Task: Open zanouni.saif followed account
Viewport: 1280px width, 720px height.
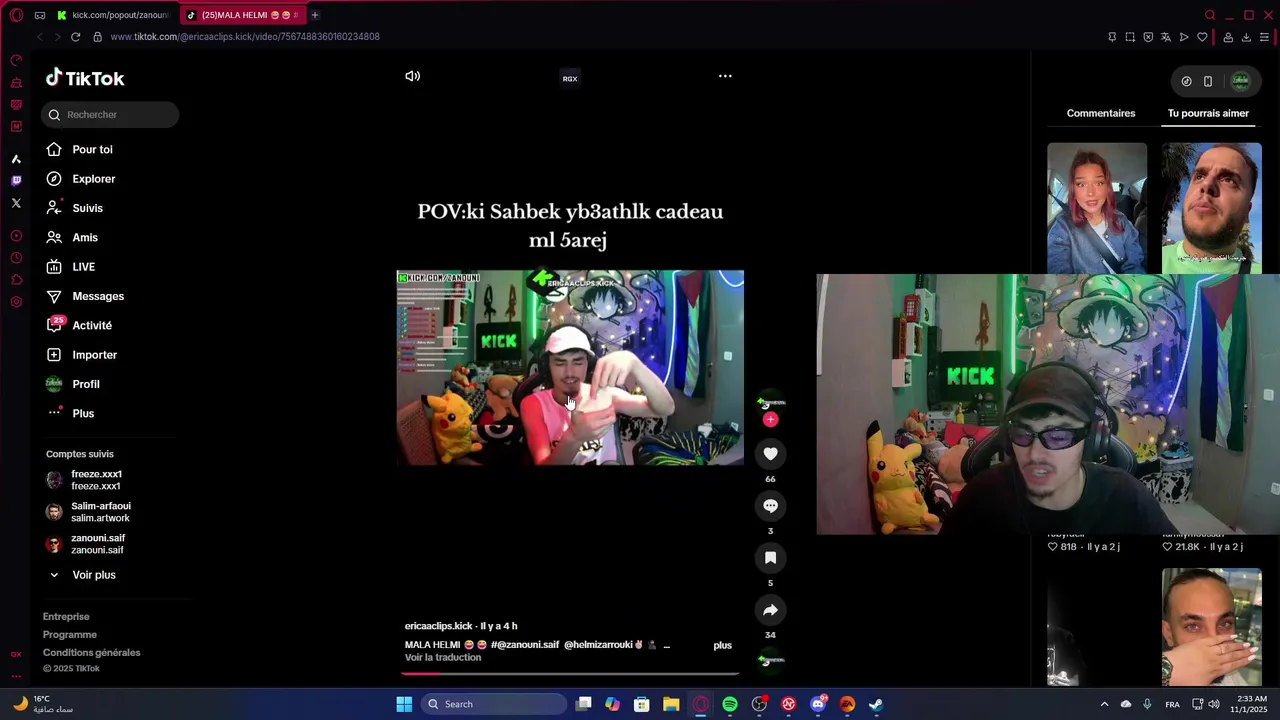Action: click(x=85, y=544)
